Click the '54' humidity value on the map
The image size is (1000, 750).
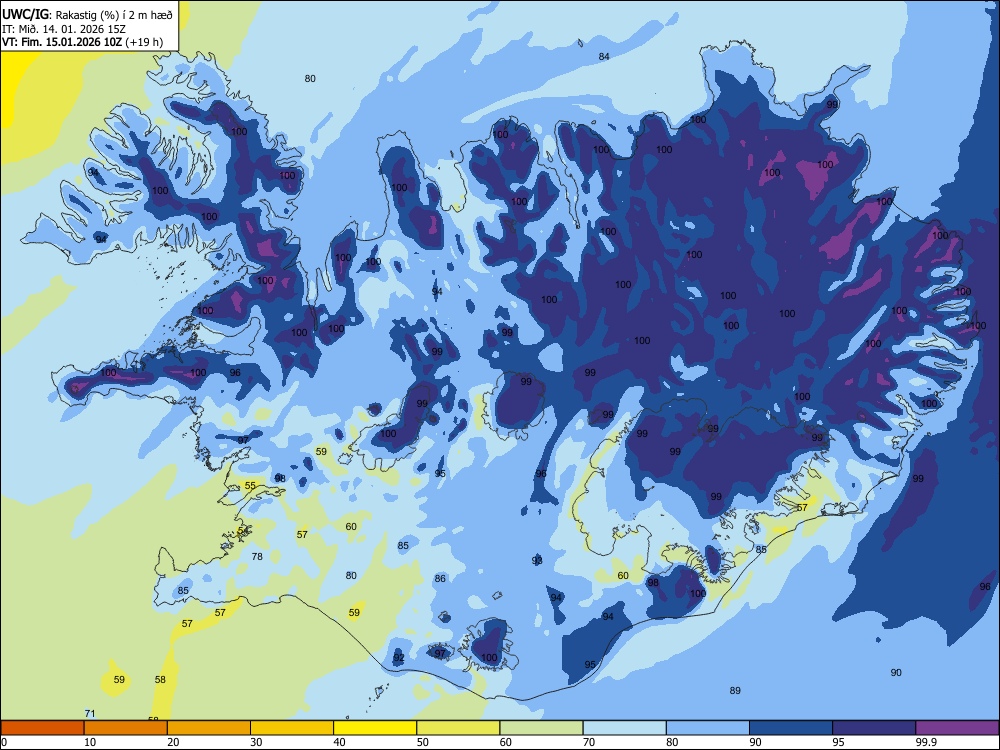pos(242,531)
